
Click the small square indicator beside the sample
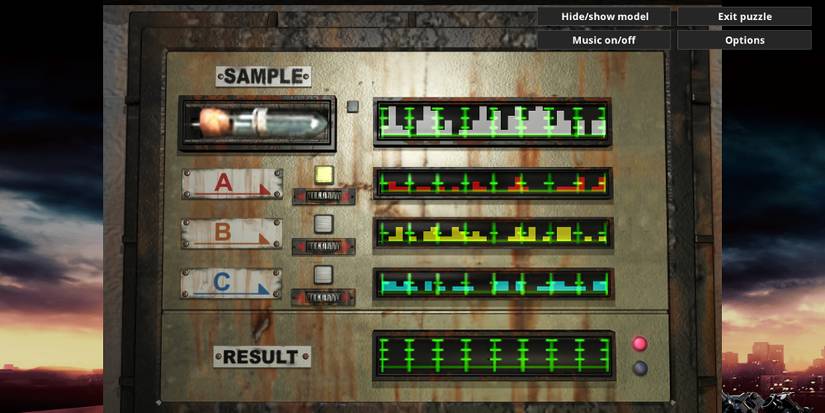click(352, 106)
